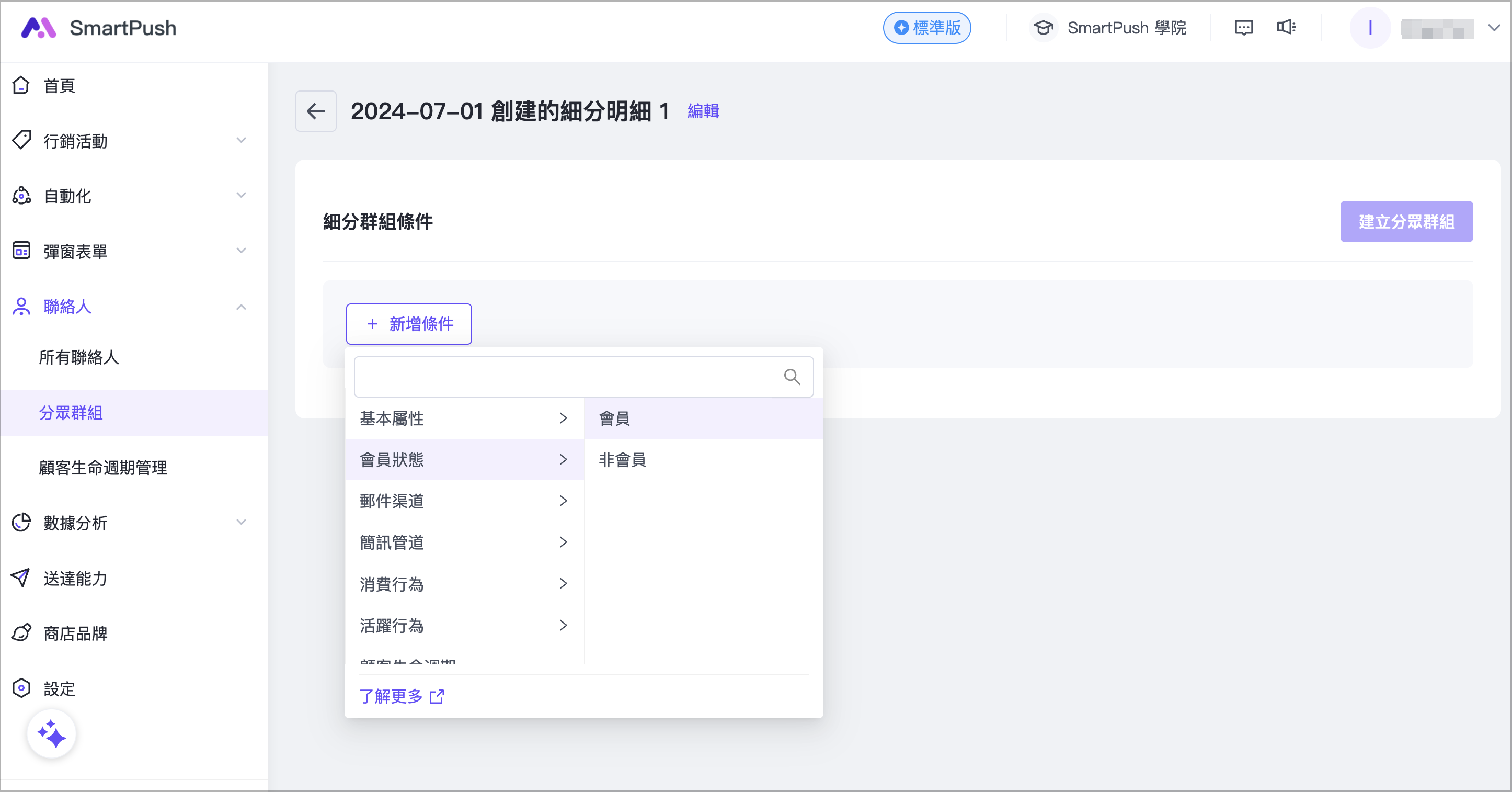Select 基本屬性 condition category
1512x792 pixels.
(464, 418)
